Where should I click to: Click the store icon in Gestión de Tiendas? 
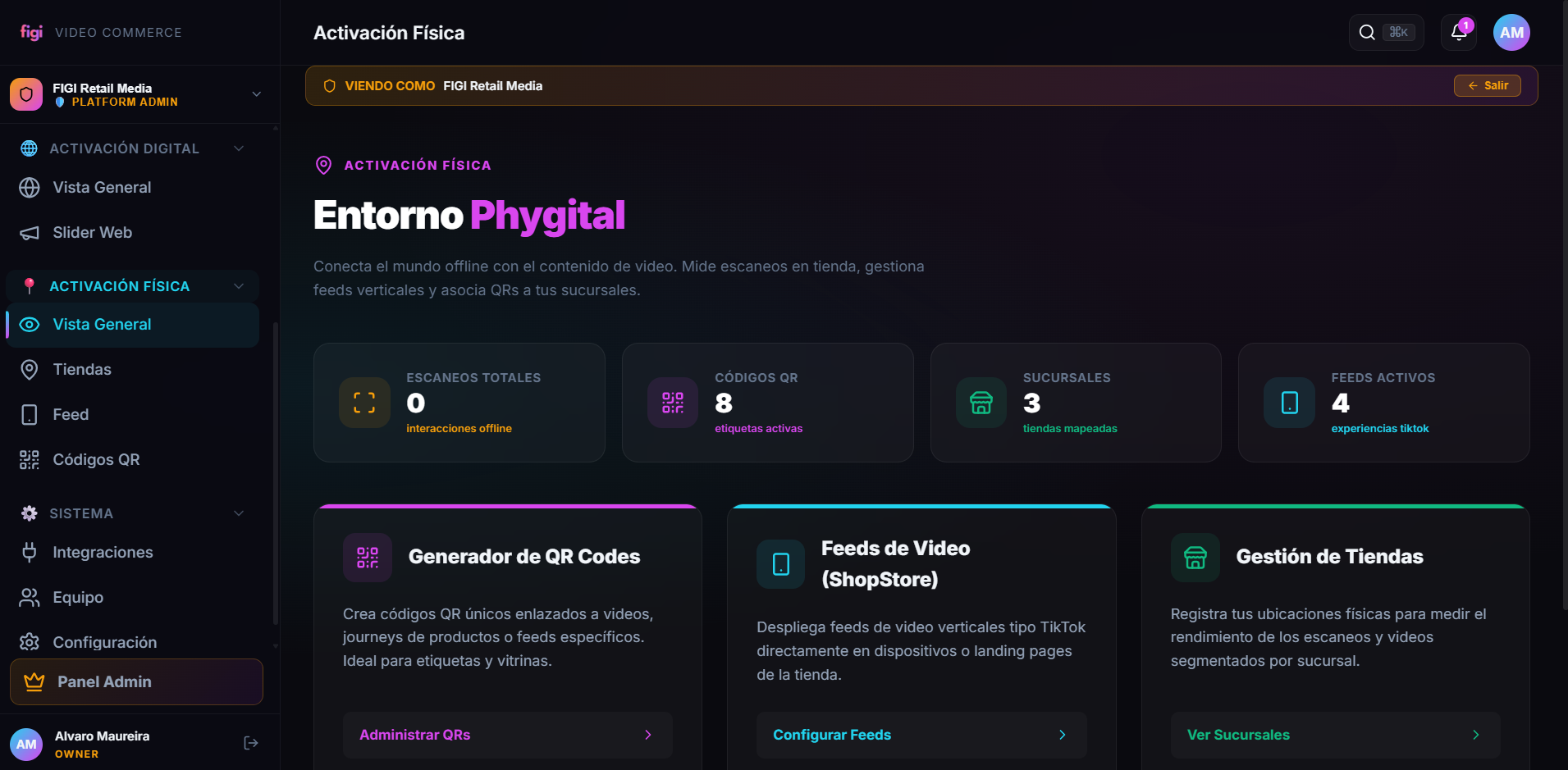tap(1195, 558)
